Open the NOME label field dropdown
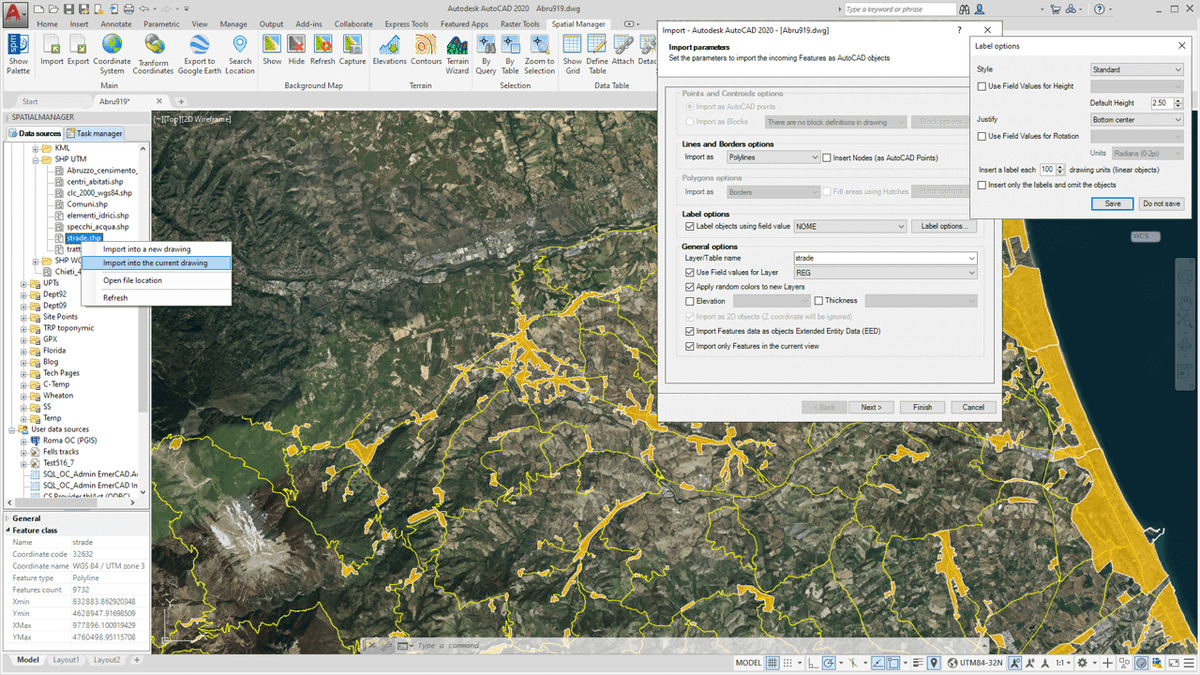The width and height of the screenshot is (1200, 675). click(x=850, y=226)
